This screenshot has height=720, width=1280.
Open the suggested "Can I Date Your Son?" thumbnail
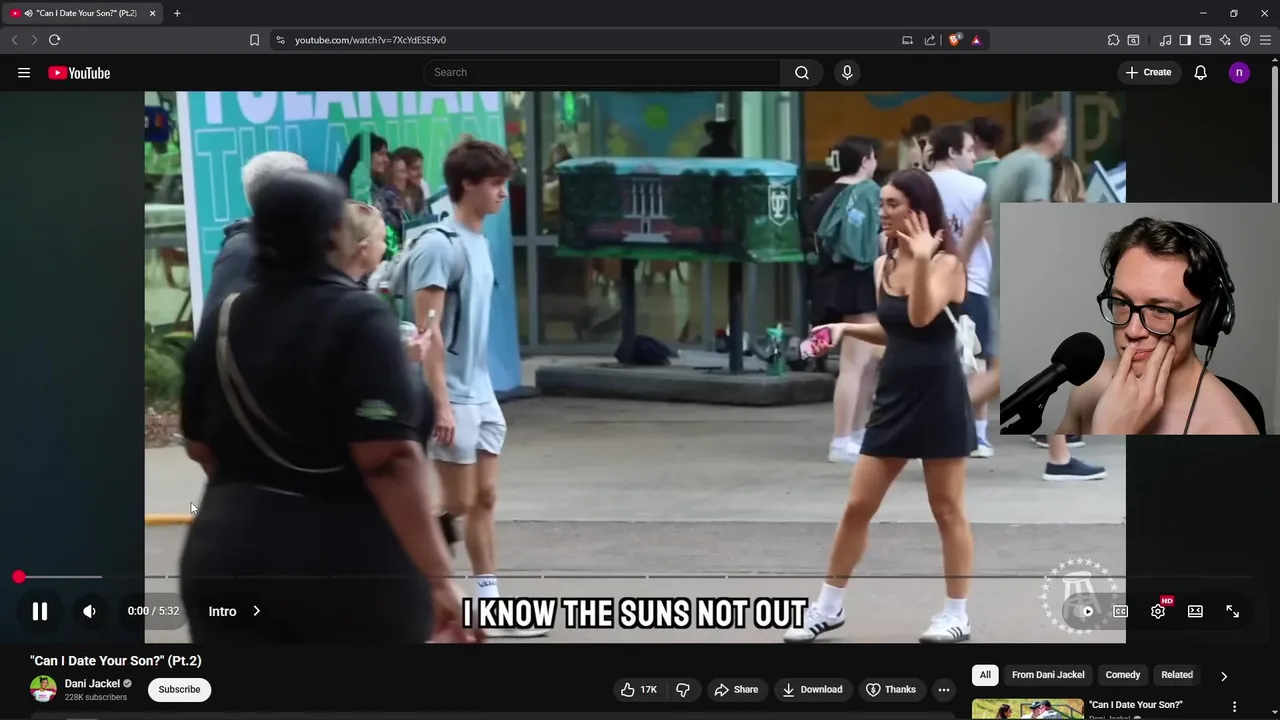(x=1027, y=709)
